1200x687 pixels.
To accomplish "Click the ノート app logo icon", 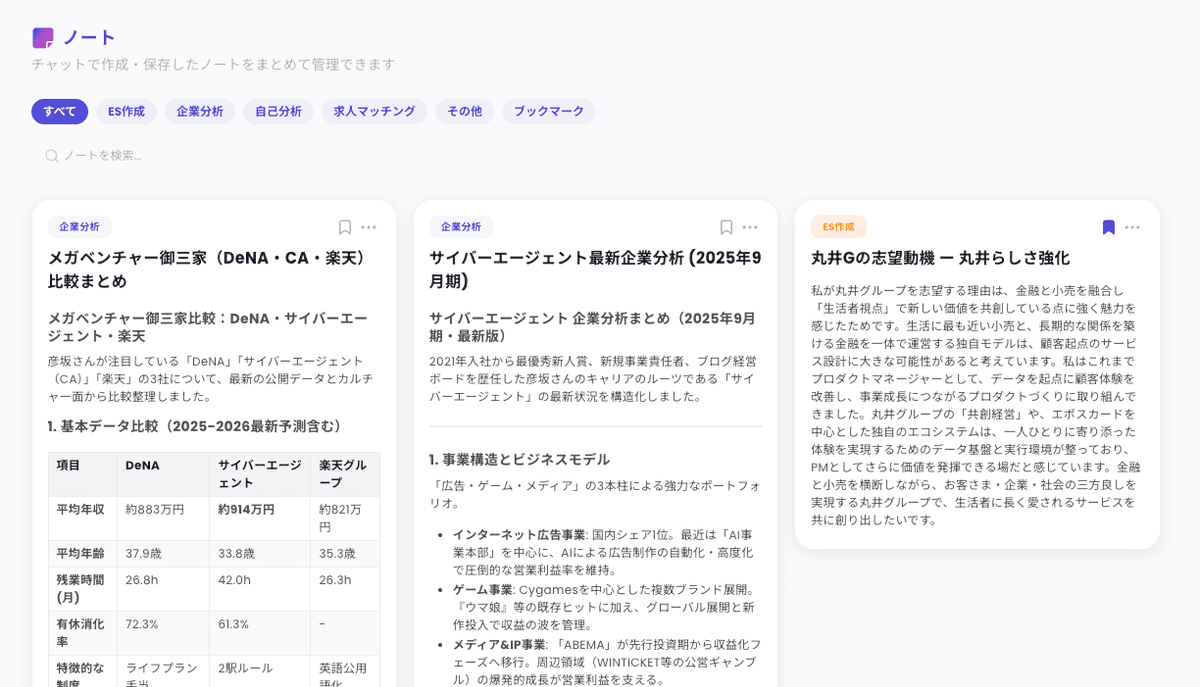I will [x=41, y=37].
